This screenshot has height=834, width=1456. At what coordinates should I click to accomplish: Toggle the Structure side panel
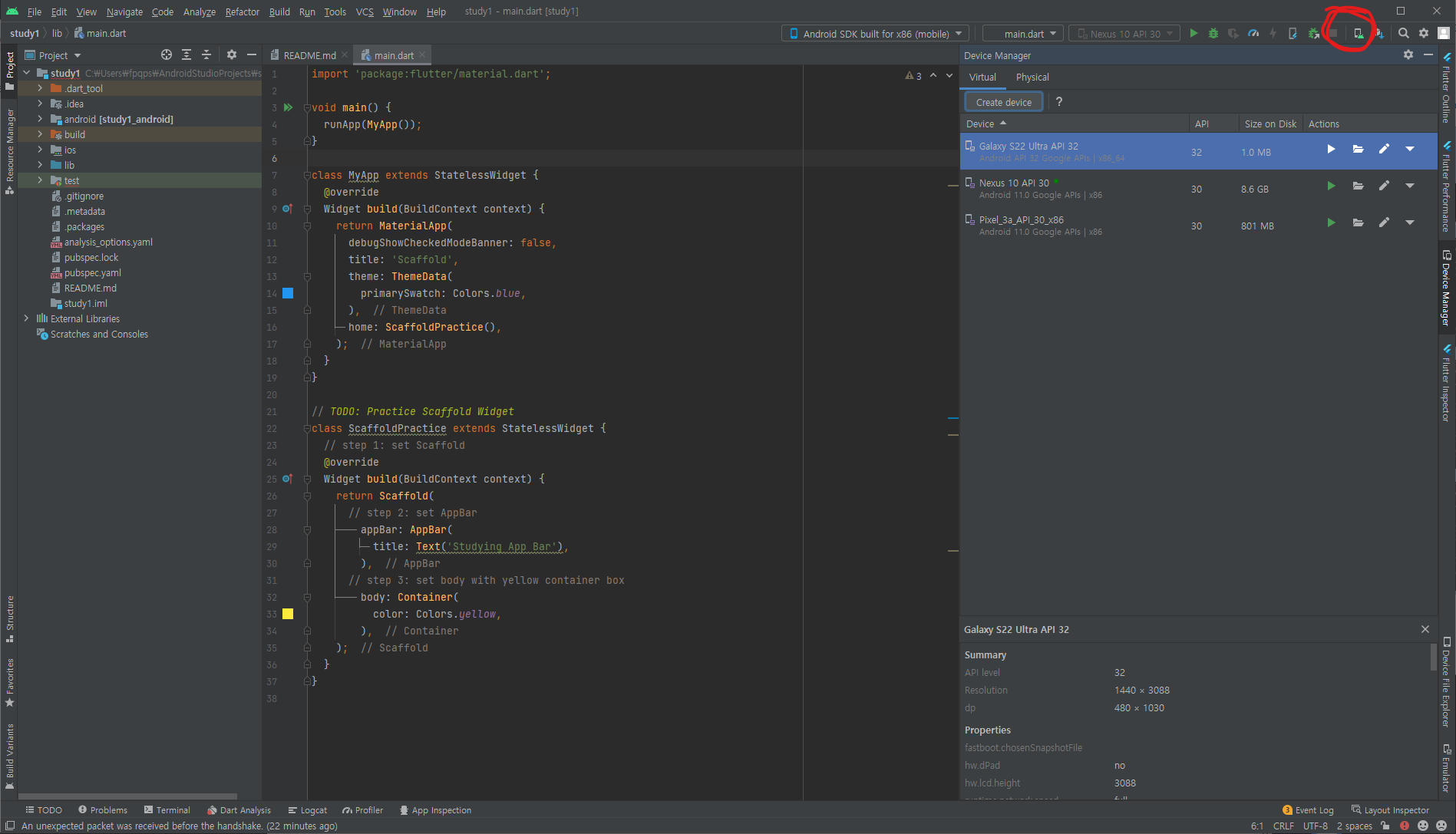pyautogui.click(x=9, y=619)
